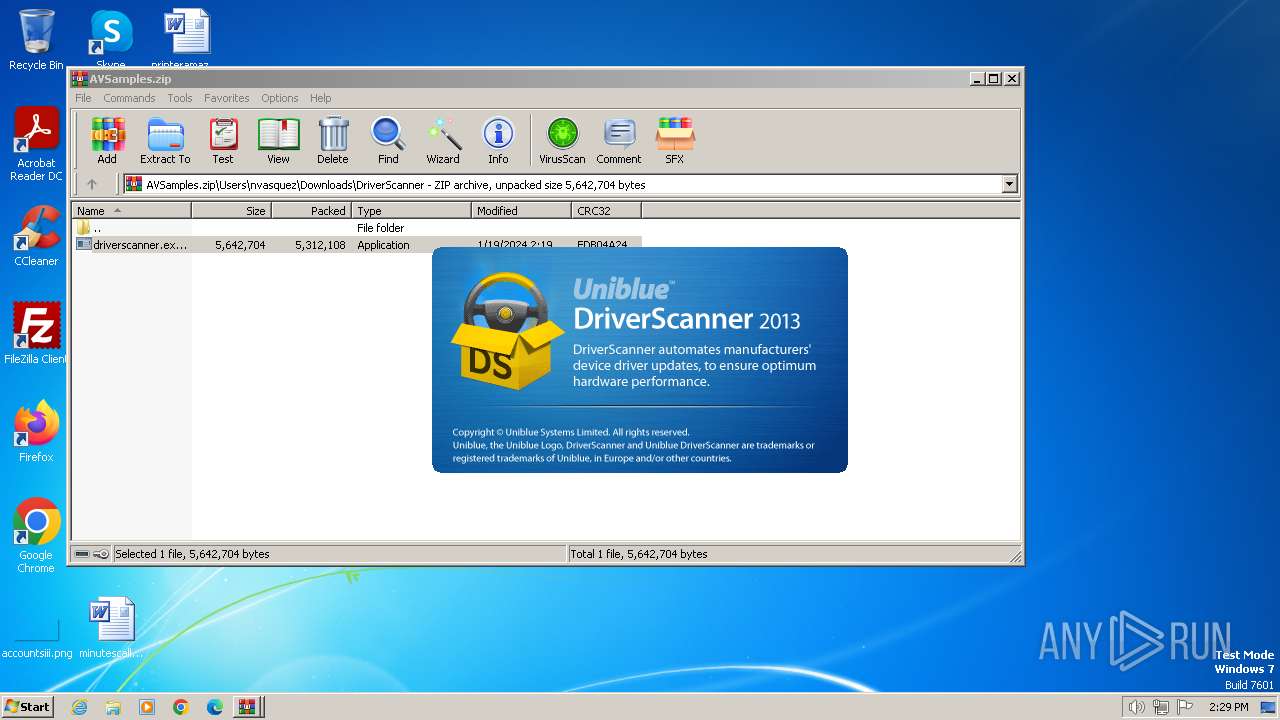
Task: Click the Internet Explorer taskbar icon
Action: tap(79, 707)
